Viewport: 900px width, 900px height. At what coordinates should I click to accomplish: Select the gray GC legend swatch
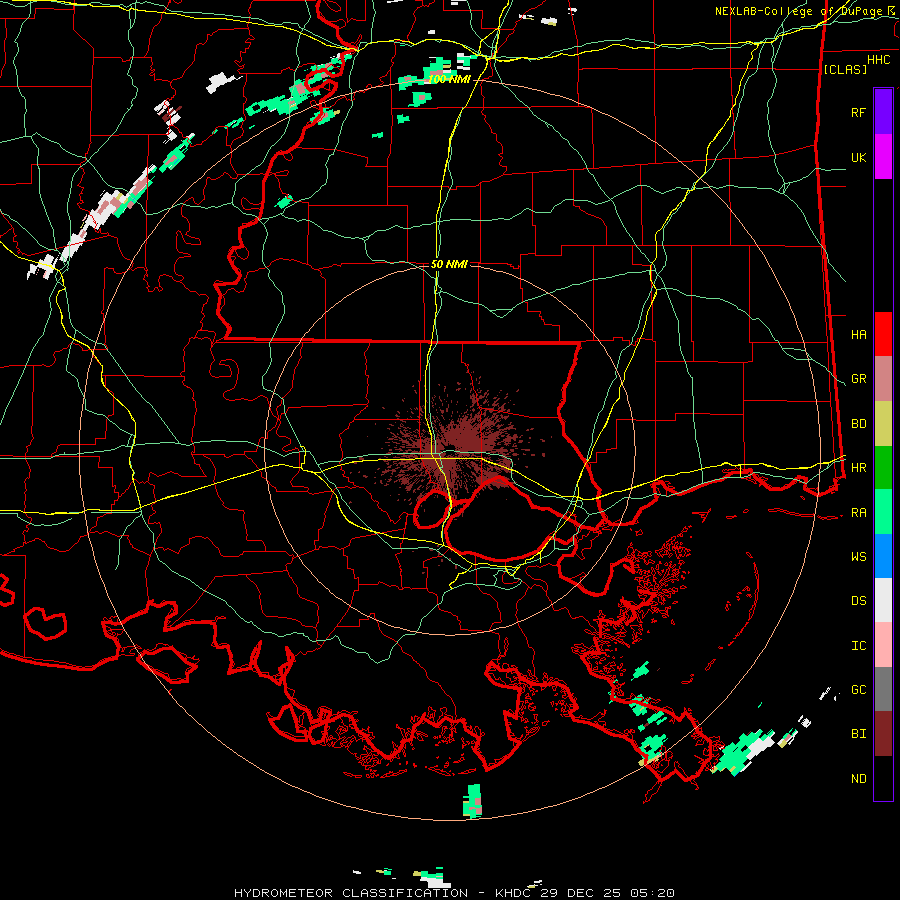pyautogui.click(x=883, y=689)
